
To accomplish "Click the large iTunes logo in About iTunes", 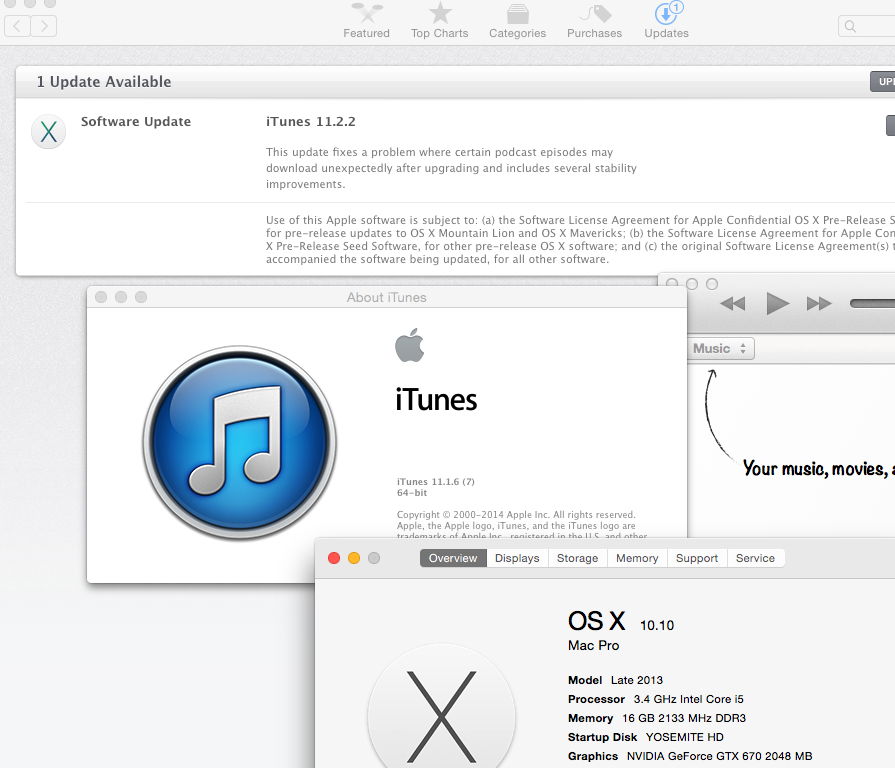I will [240, 443].
